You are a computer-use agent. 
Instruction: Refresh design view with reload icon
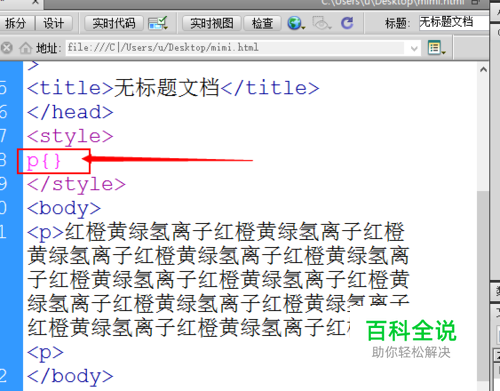click(347, 23)
